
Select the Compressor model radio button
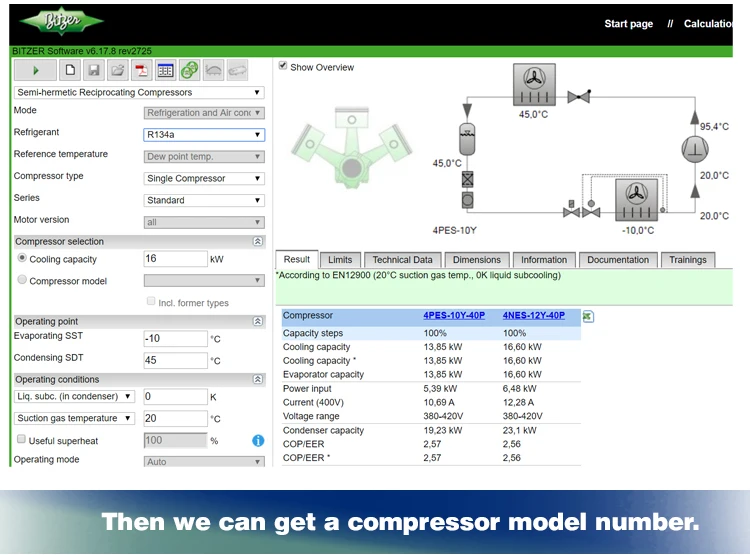[x=22, y=280]
